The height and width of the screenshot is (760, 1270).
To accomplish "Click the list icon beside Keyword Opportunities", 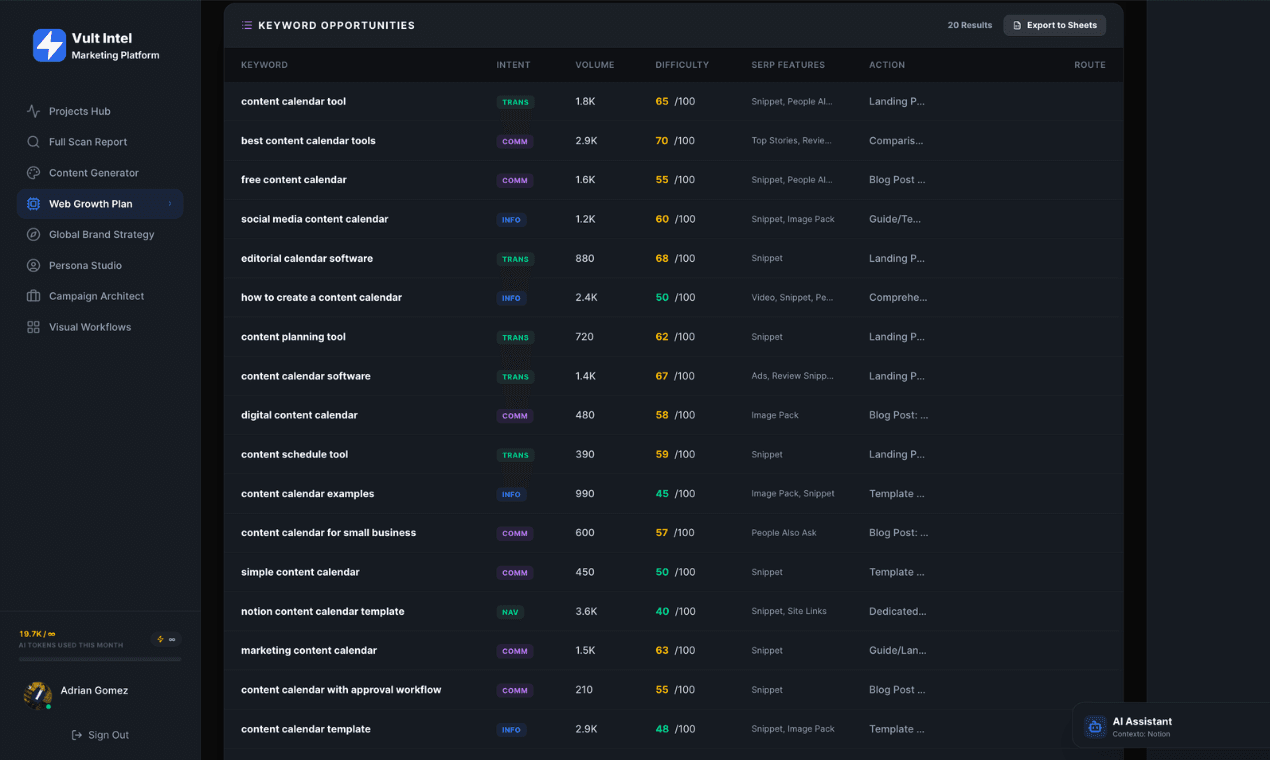I will [x=247, y=25].
